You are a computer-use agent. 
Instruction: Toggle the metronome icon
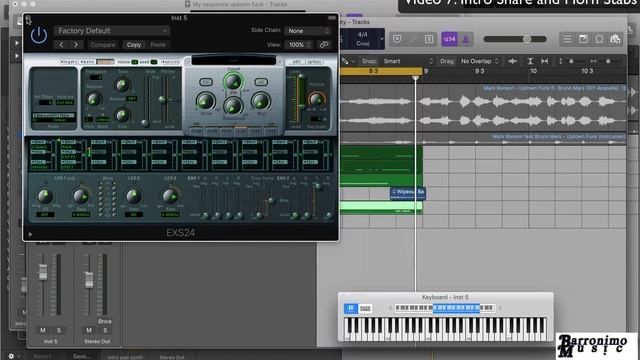click(x=466, y=39)
